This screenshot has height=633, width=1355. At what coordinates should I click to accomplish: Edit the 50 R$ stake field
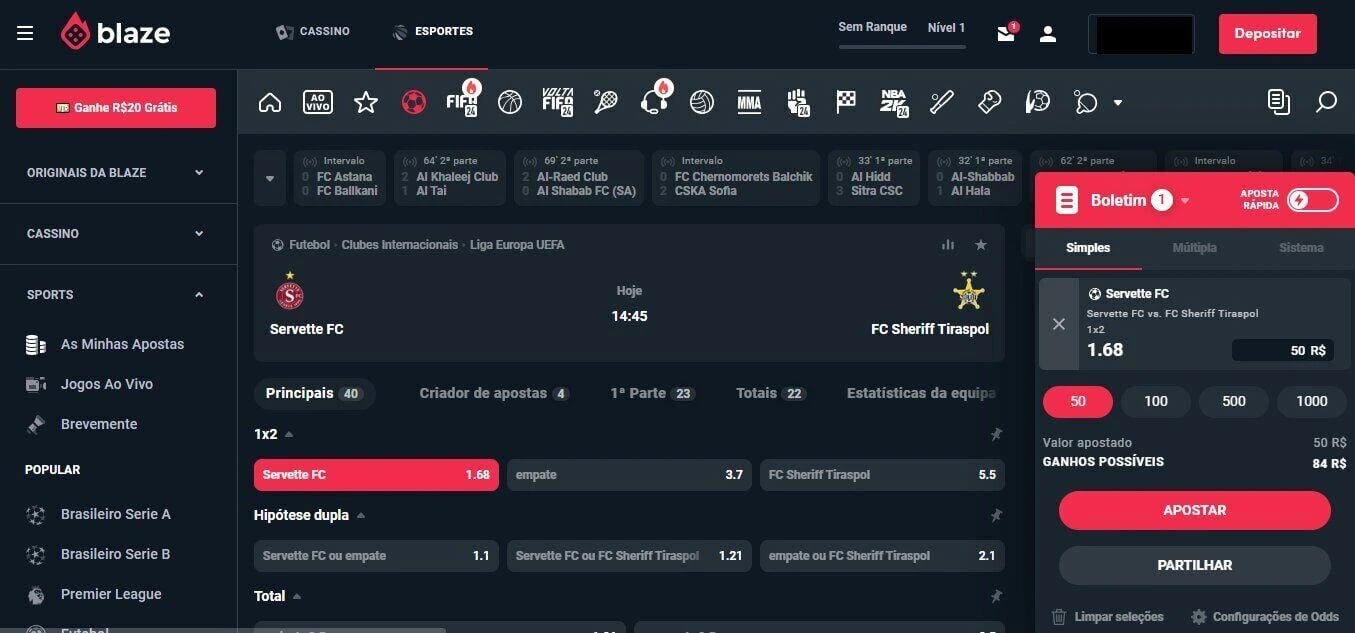click(x=1282, y=350)
